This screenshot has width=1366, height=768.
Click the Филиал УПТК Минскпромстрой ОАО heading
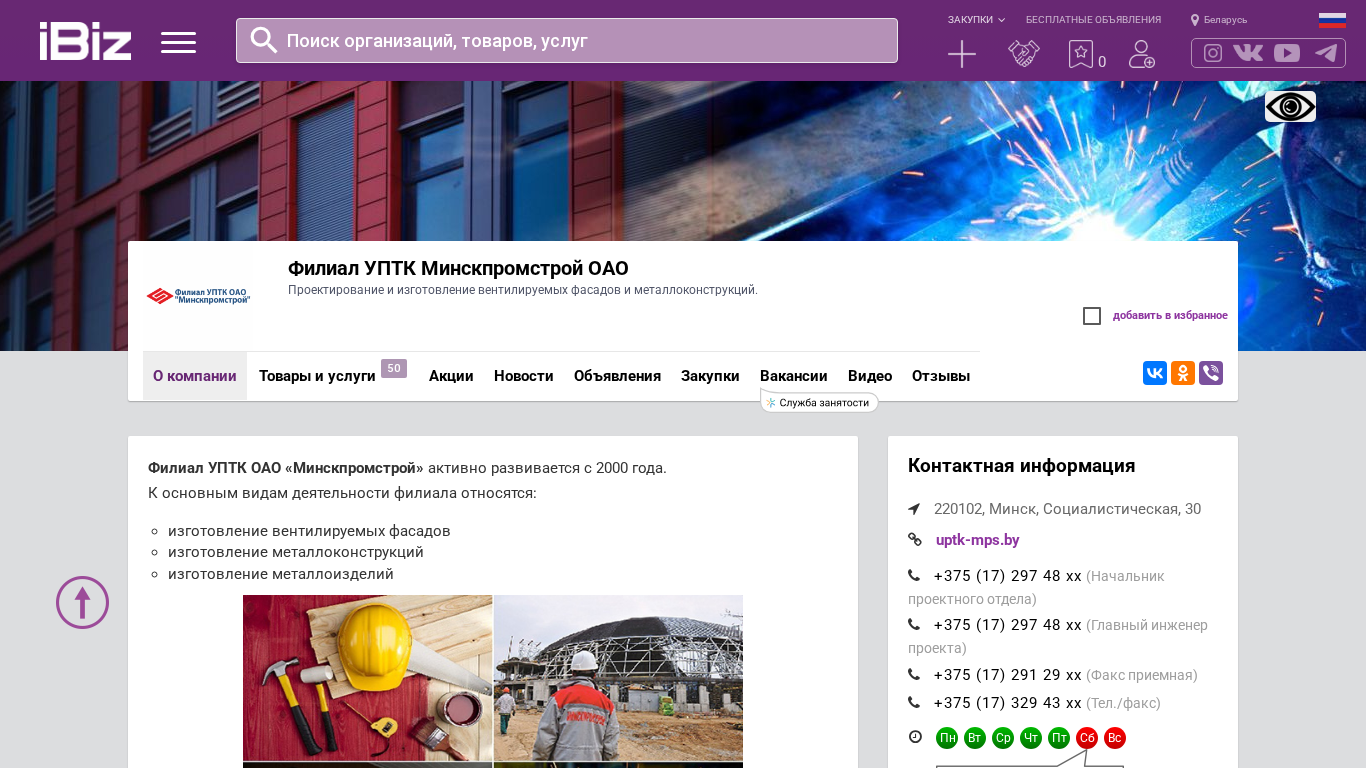pyautogui.click(x=458, y=268)
